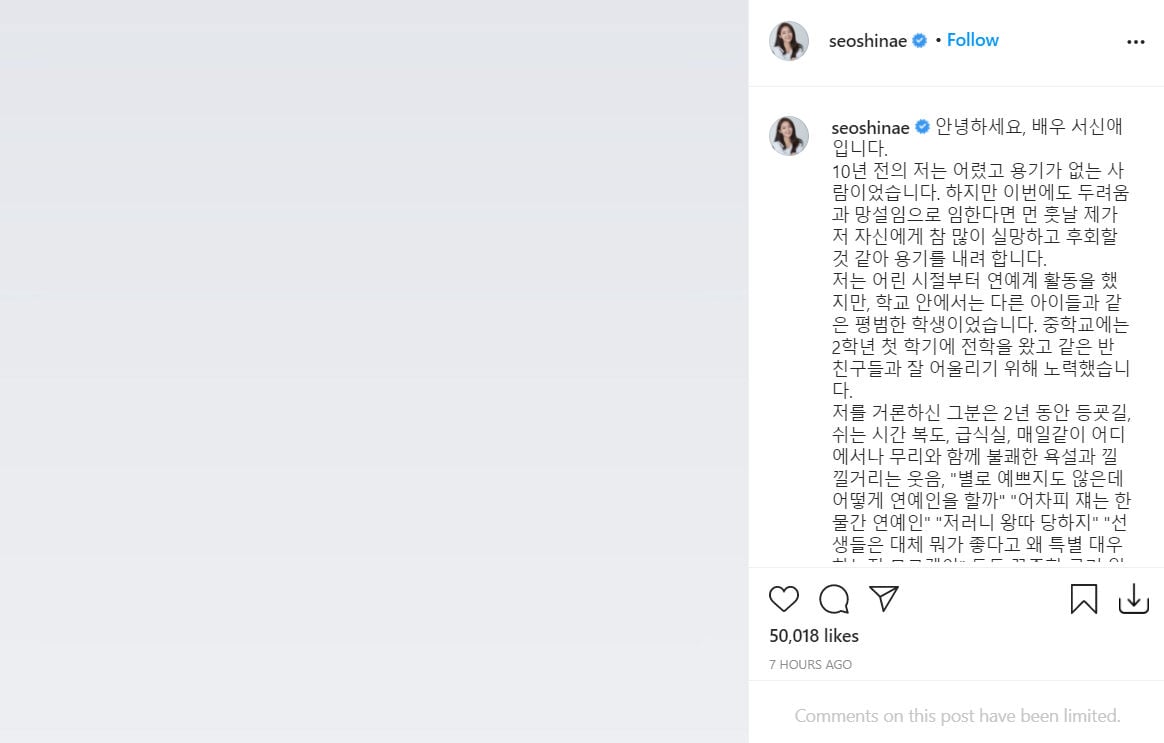The height and width of the screenshot is (743, 1164).
Task: Click the blank post image area
Action: [x=374, y=371]
